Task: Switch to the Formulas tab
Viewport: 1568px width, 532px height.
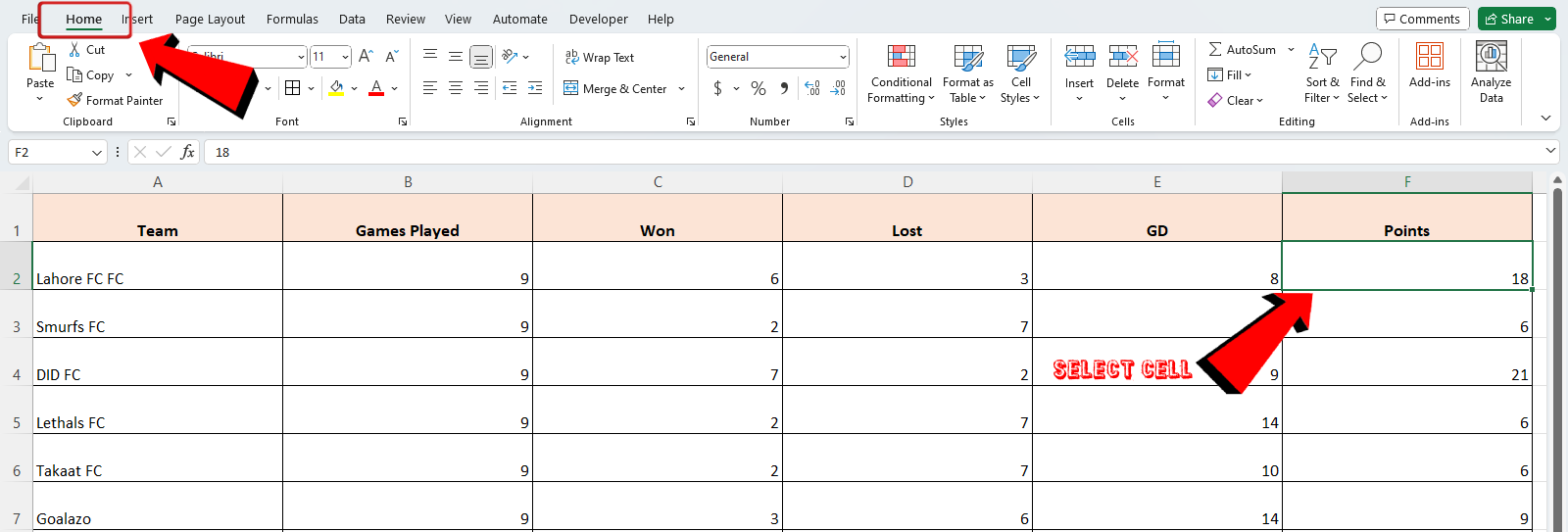Action: 292,19
